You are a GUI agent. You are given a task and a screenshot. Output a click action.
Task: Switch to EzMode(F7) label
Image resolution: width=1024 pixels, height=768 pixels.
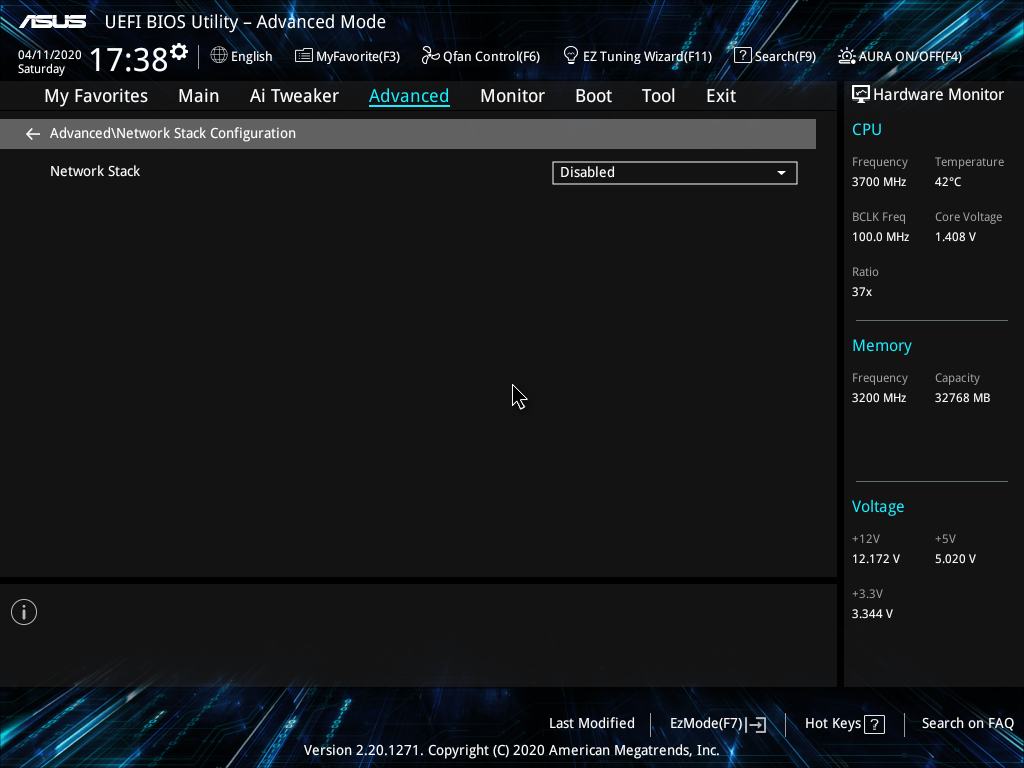(x=706, y=724)
